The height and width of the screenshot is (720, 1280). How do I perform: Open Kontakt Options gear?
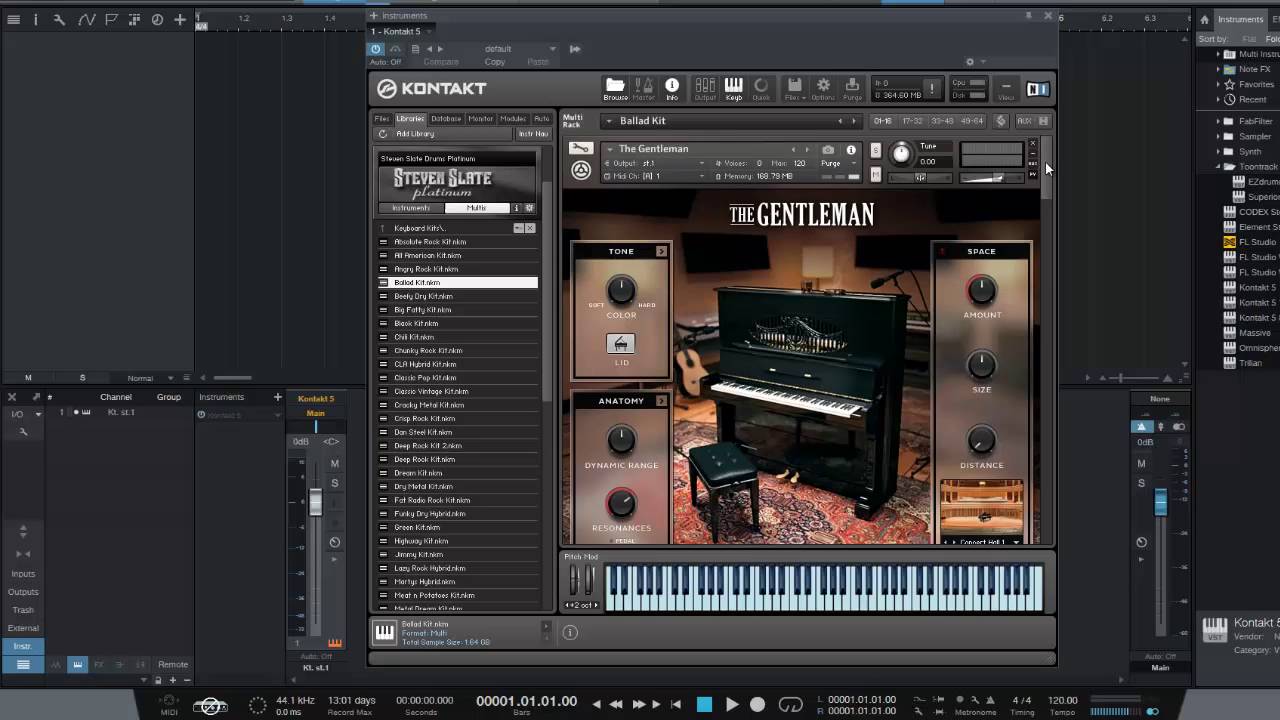pos(823,89)
